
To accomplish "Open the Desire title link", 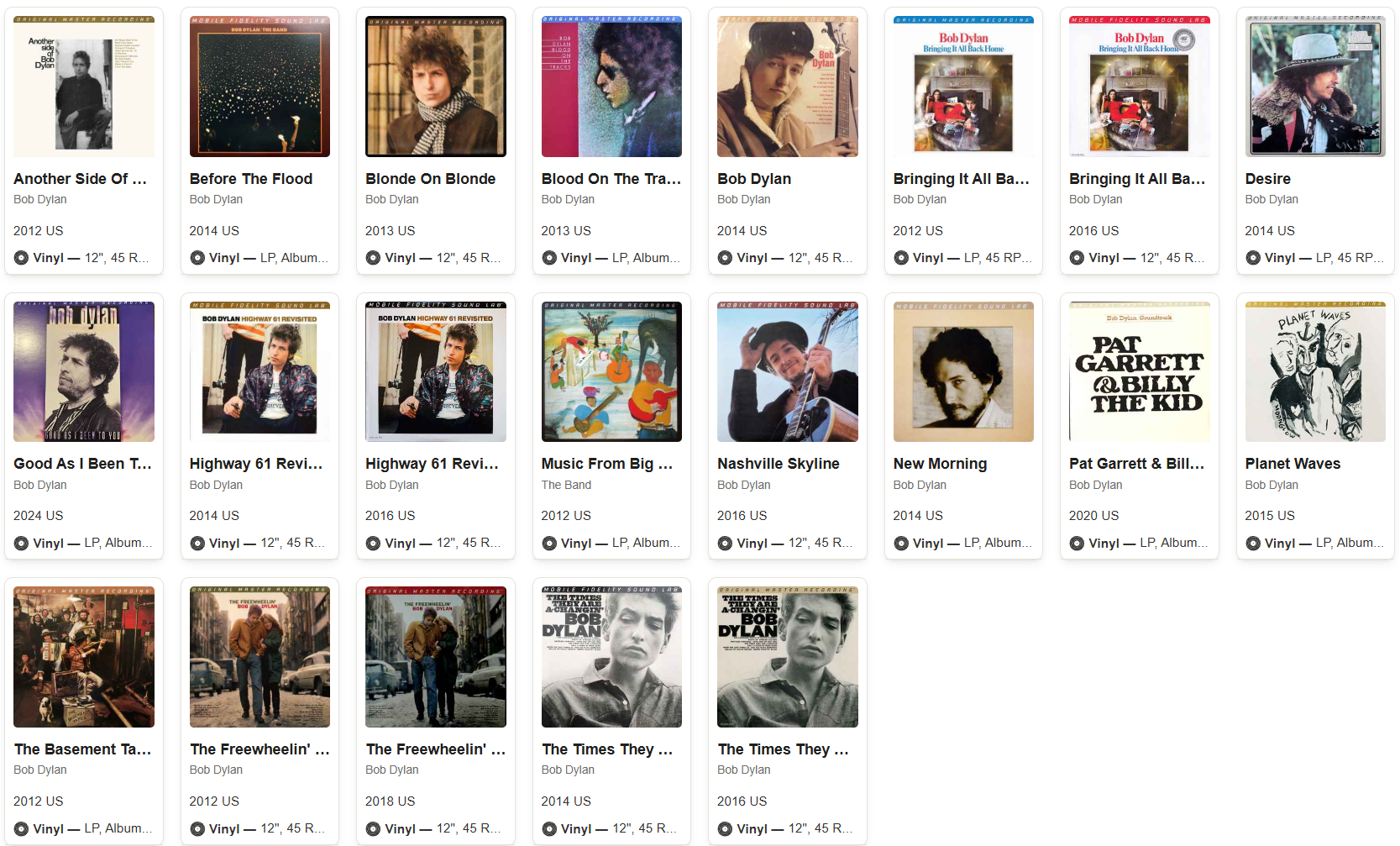I will (x=1268, y=179).
